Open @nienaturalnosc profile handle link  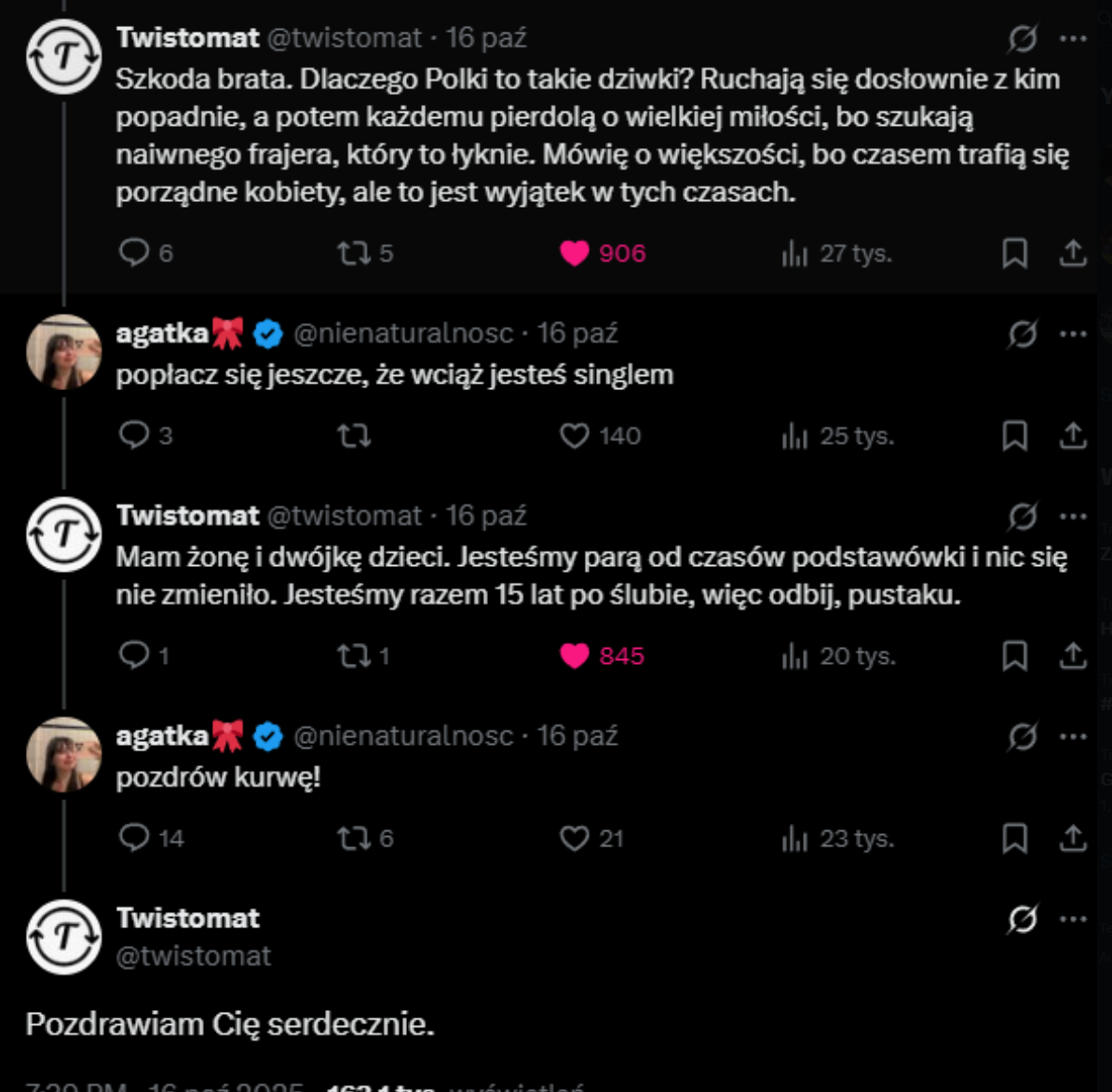coord(403,333)
